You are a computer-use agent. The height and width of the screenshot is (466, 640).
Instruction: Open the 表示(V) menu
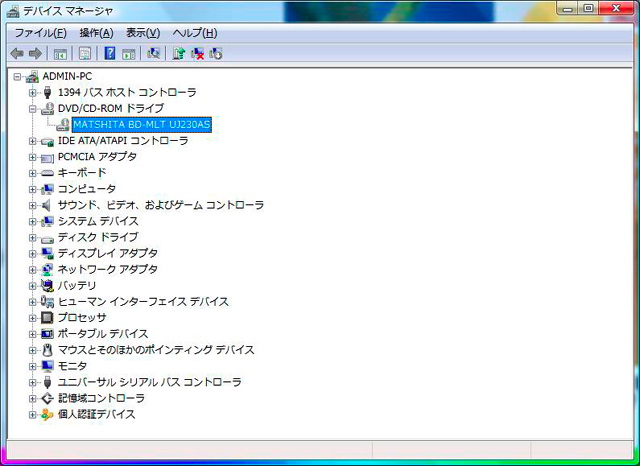143,33
